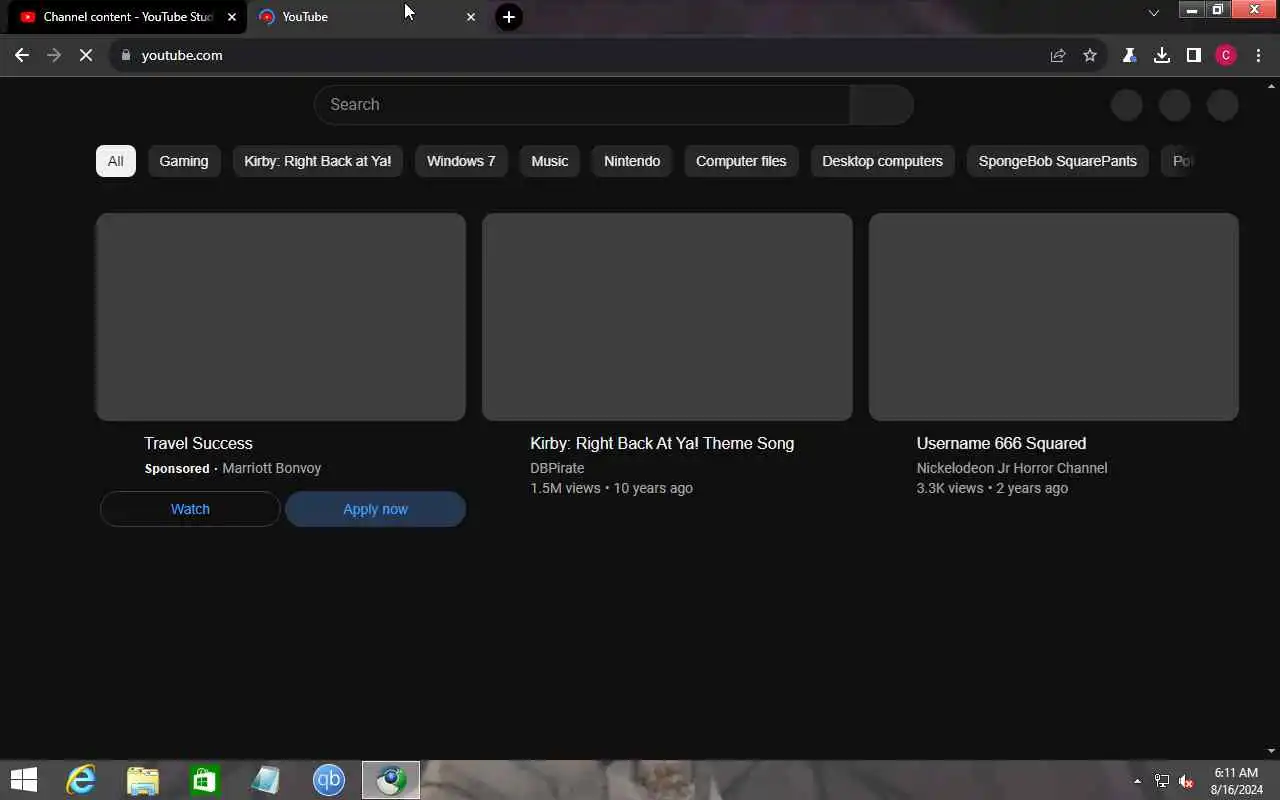Viewport: 1280px width, 800px height.
Task: Expand the tab search chevron
Action: (1153, 13)
